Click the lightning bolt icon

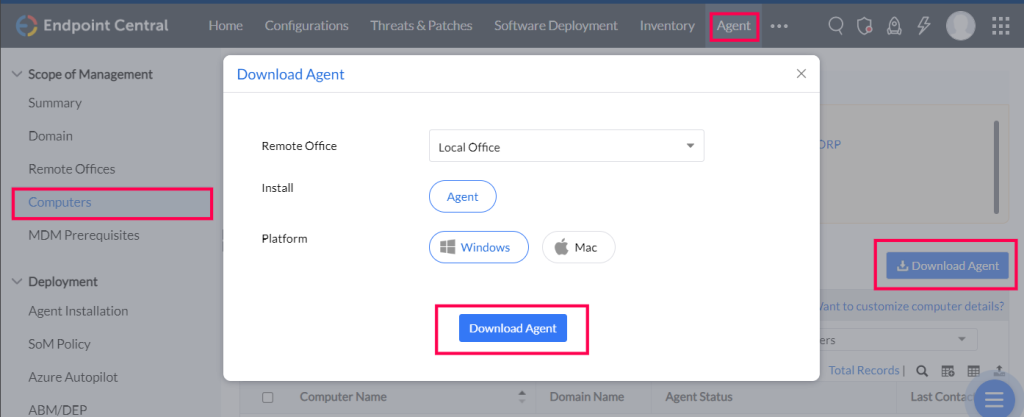coord(923,25)
